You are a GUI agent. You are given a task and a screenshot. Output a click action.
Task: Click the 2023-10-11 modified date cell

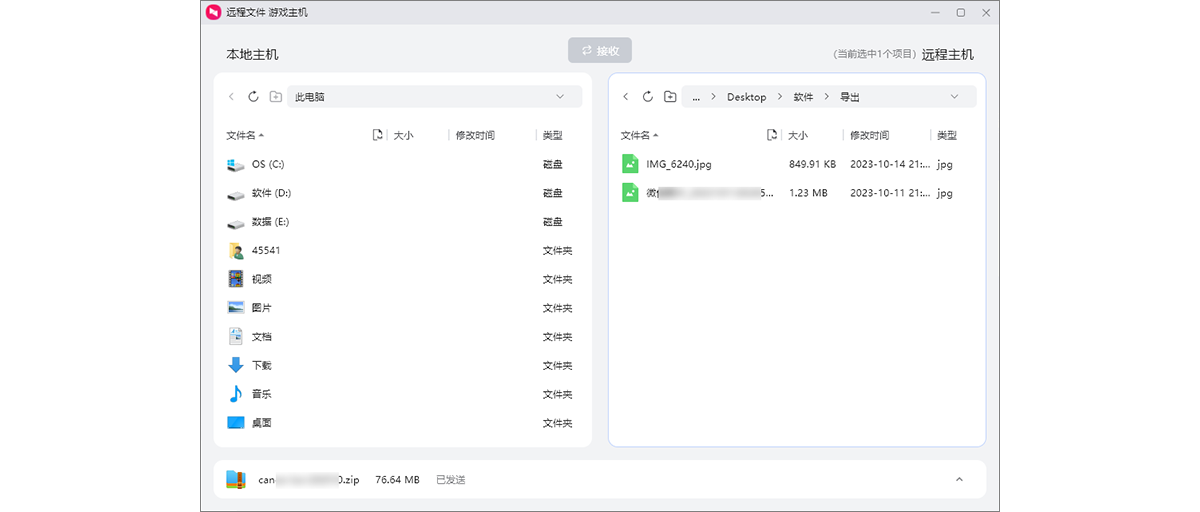click(x=890, y=193)
